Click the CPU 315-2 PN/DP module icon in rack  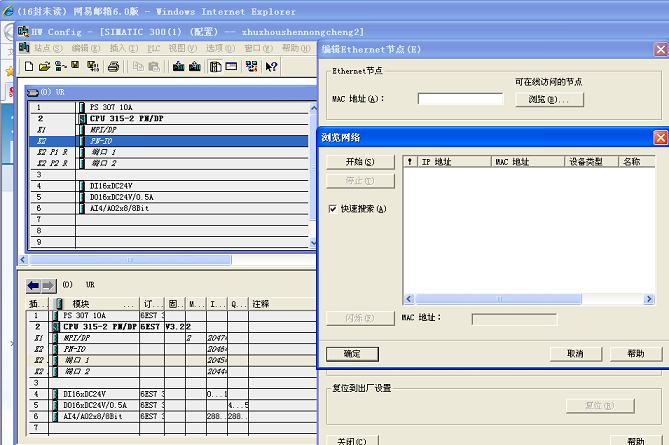click(82, 118)
